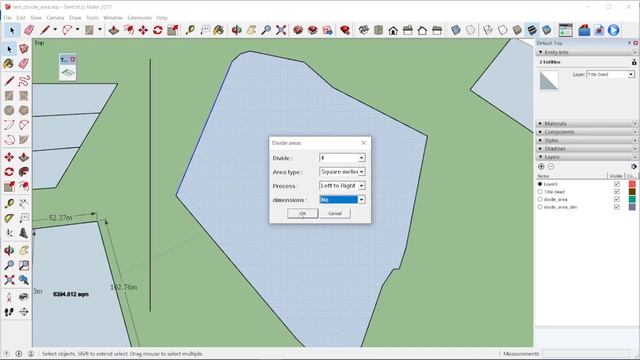The width and height of the screenshot is (640, 360).
Task: Open the File menu
Action: tap(7, 18)
